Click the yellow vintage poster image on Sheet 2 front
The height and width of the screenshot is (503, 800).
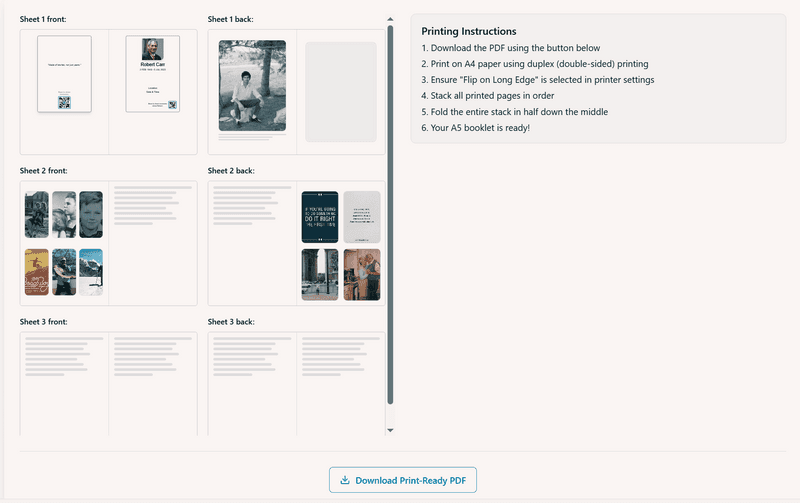[36, 272]
